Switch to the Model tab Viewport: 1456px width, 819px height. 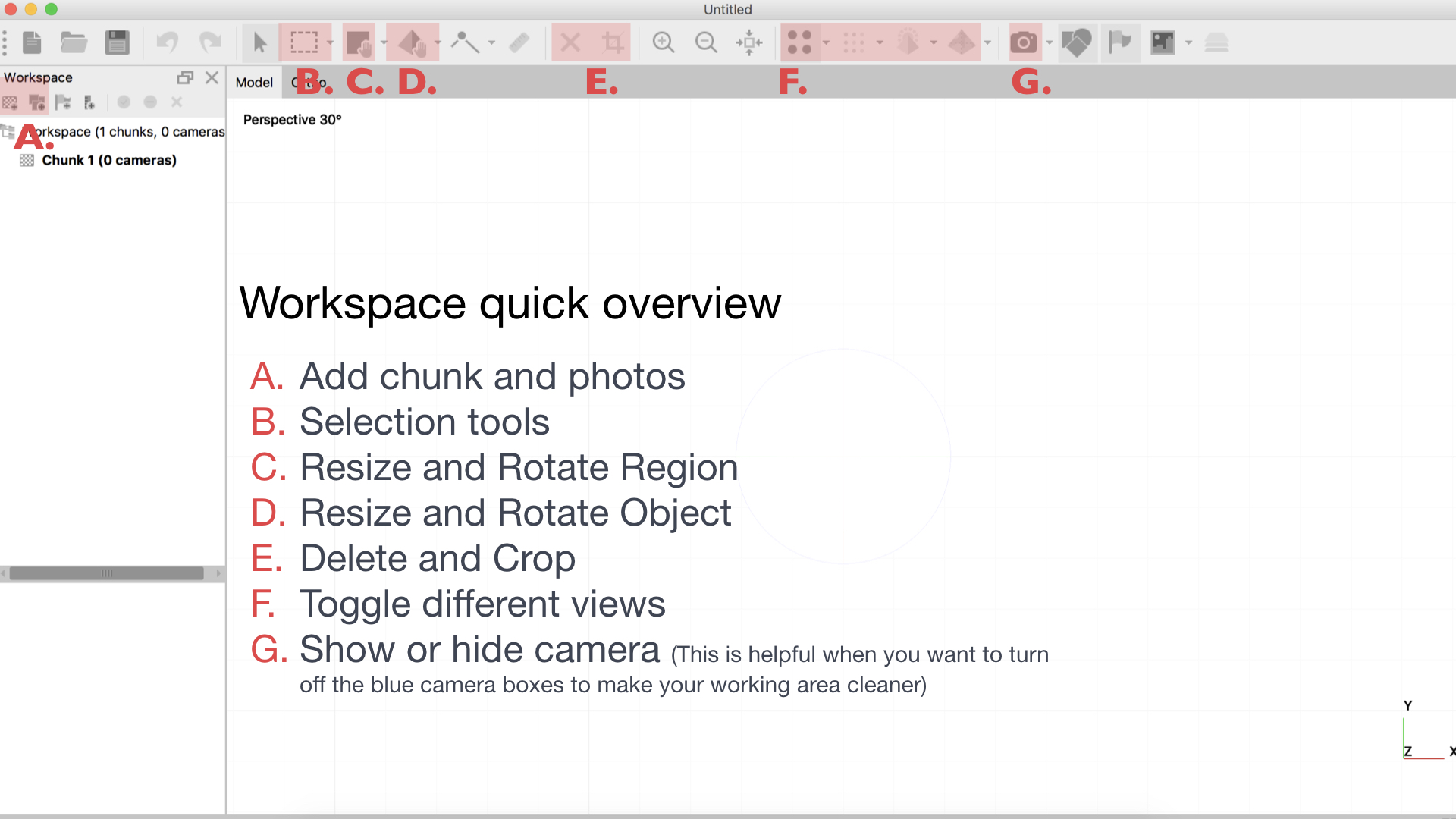[x=254, y=82]
